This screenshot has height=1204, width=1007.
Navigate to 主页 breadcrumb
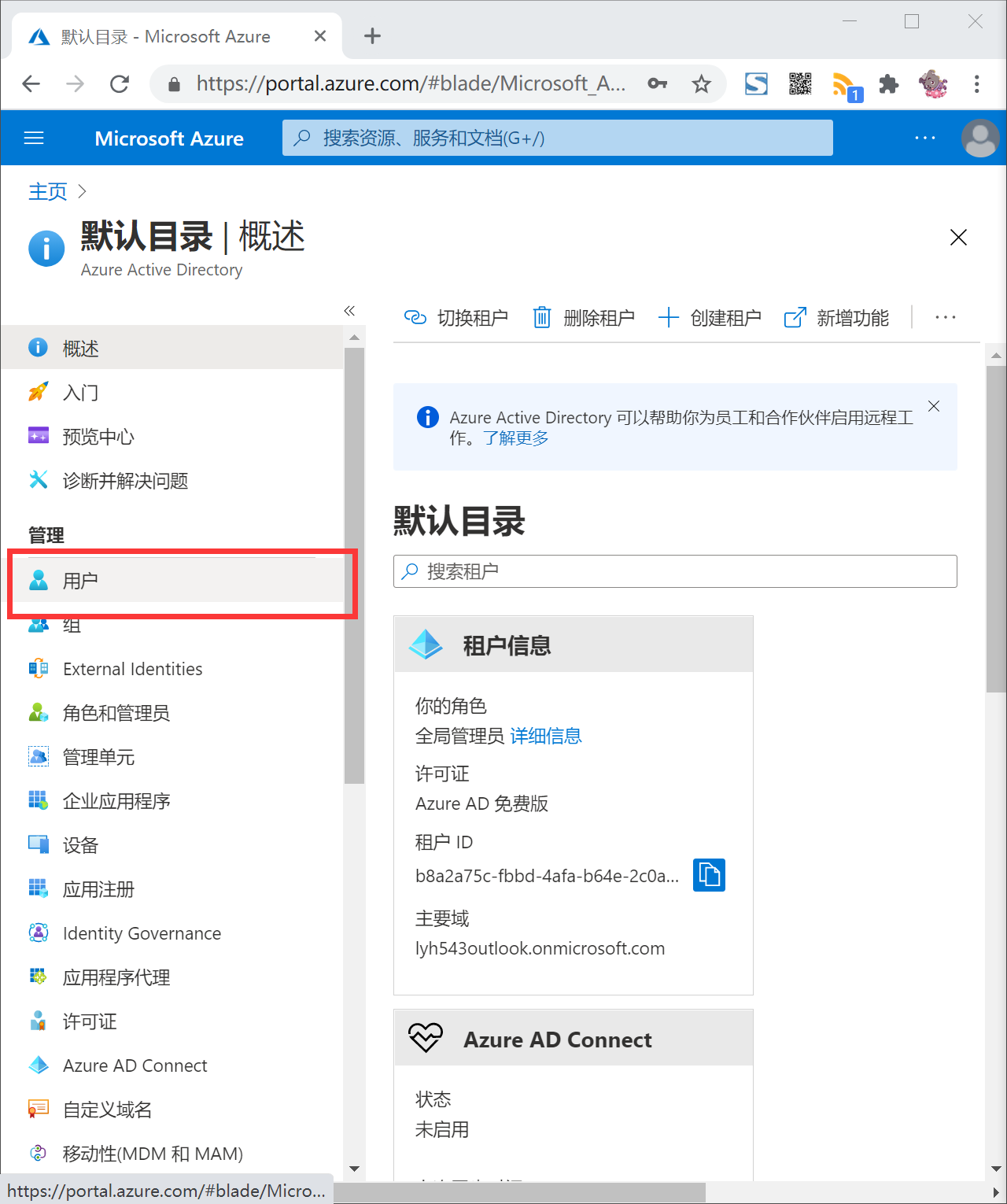tap(47, 191)
